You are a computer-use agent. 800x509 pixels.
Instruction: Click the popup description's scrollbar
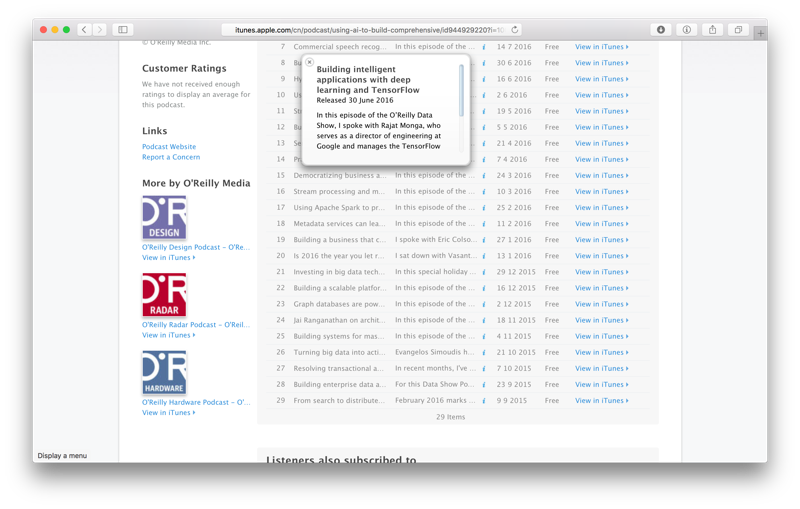click(x=461, y=90)
